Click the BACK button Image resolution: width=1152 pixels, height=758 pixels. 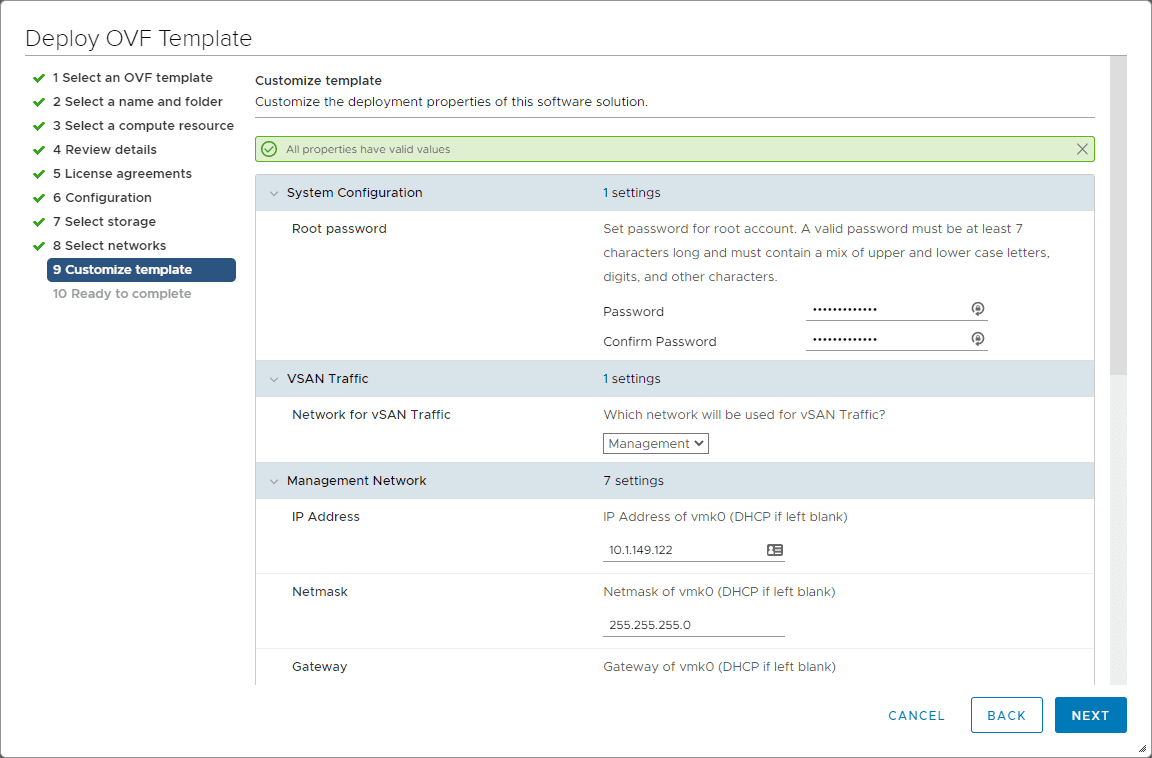tap(1006, 715)
